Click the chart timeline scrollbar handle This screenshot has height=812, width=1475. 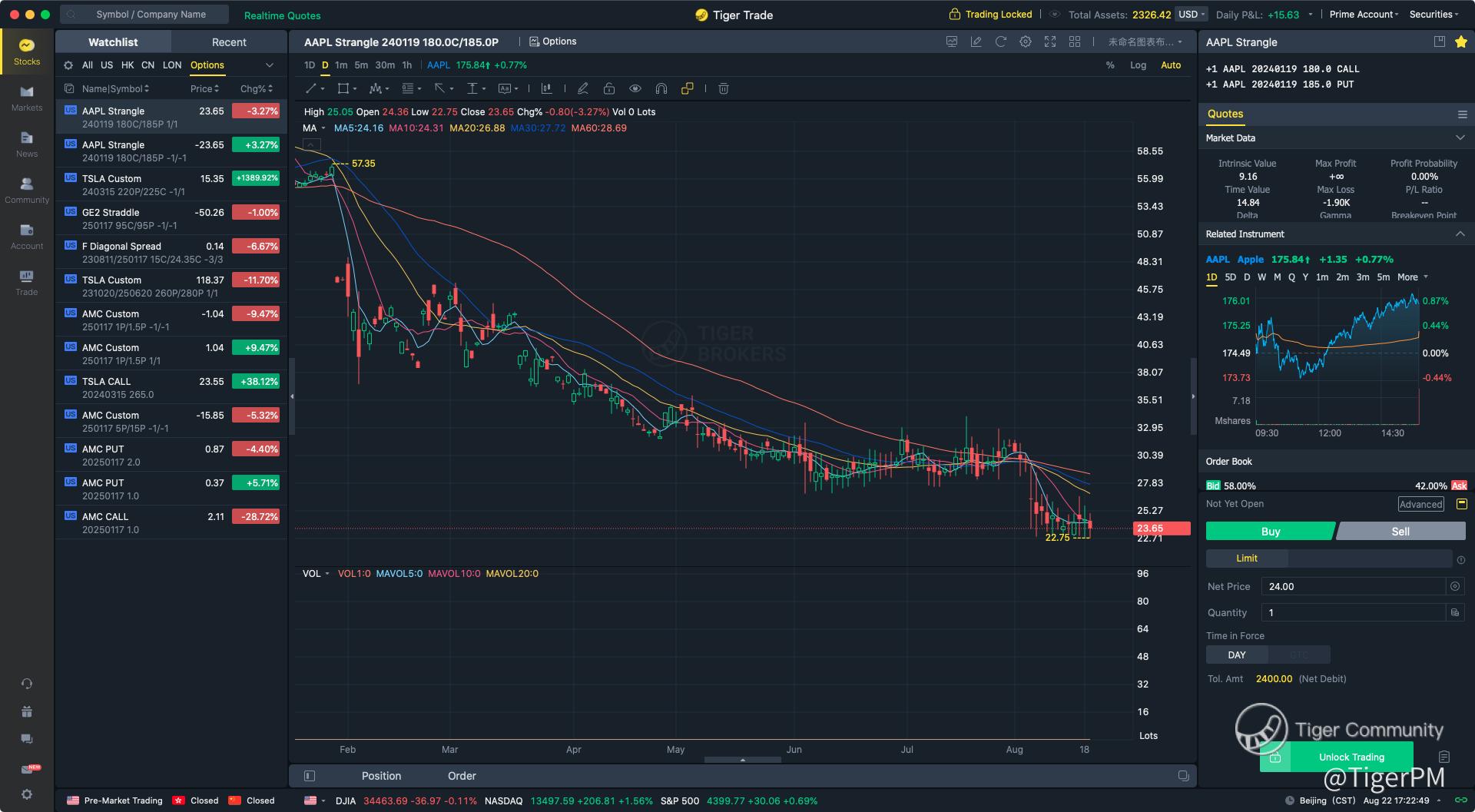click(742, 760)
